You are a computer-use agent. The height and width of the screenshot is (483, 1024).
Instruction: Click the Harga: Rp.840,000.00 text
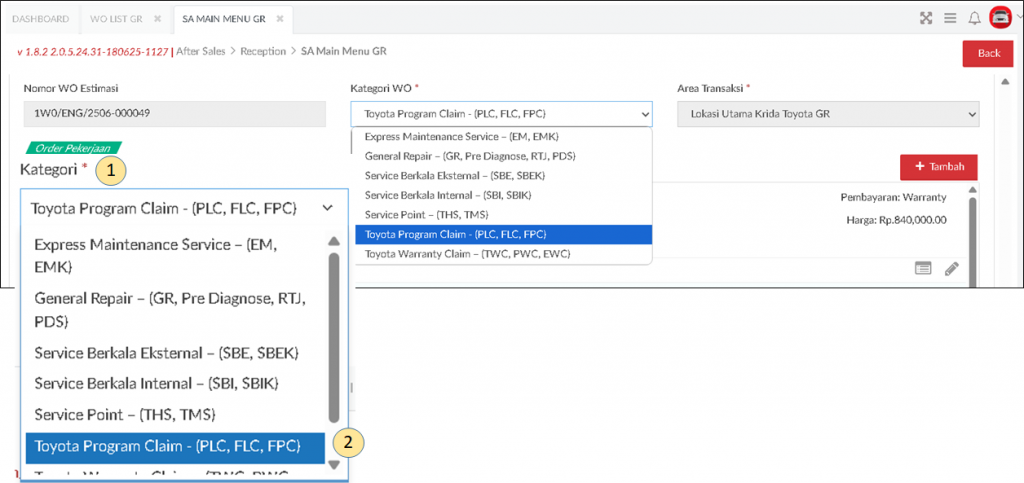point(896,220)
